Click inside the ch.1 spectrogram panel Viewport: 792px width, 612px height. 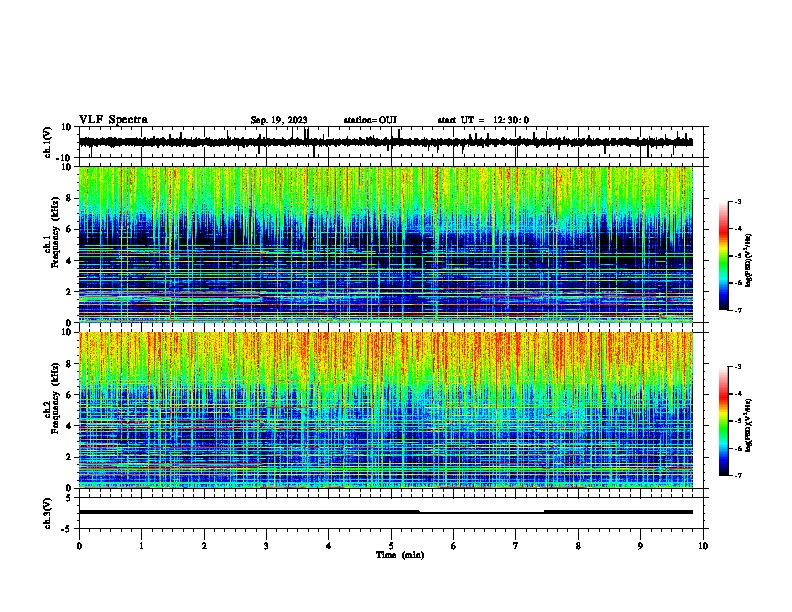click(x=386, y=244)
